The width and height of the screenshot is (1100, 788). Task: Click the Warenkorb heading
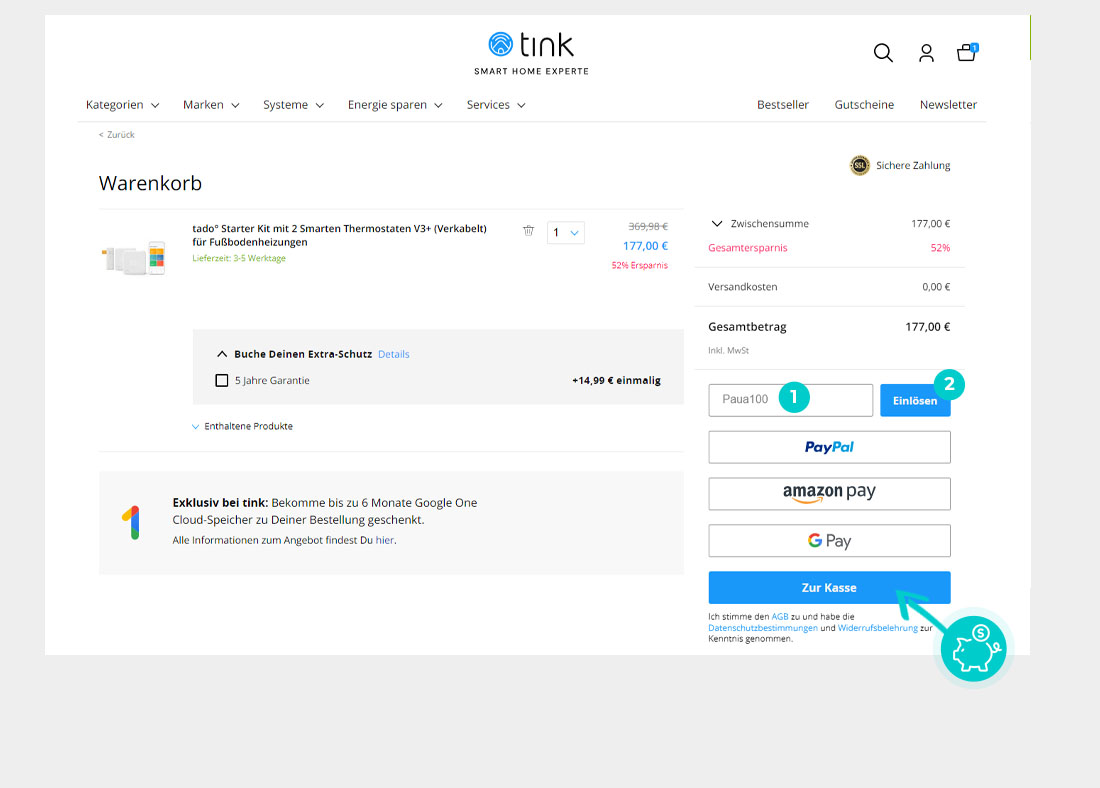pos(150,183)
